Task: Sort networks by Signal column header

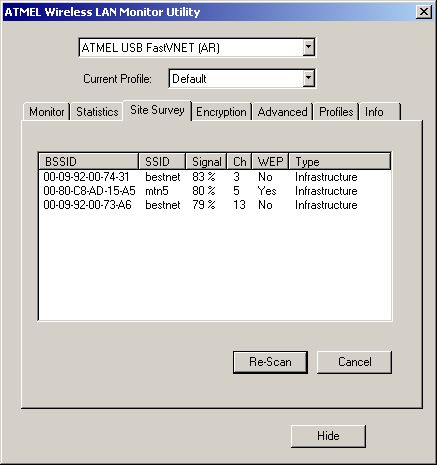Action: (x=206, y=162)
